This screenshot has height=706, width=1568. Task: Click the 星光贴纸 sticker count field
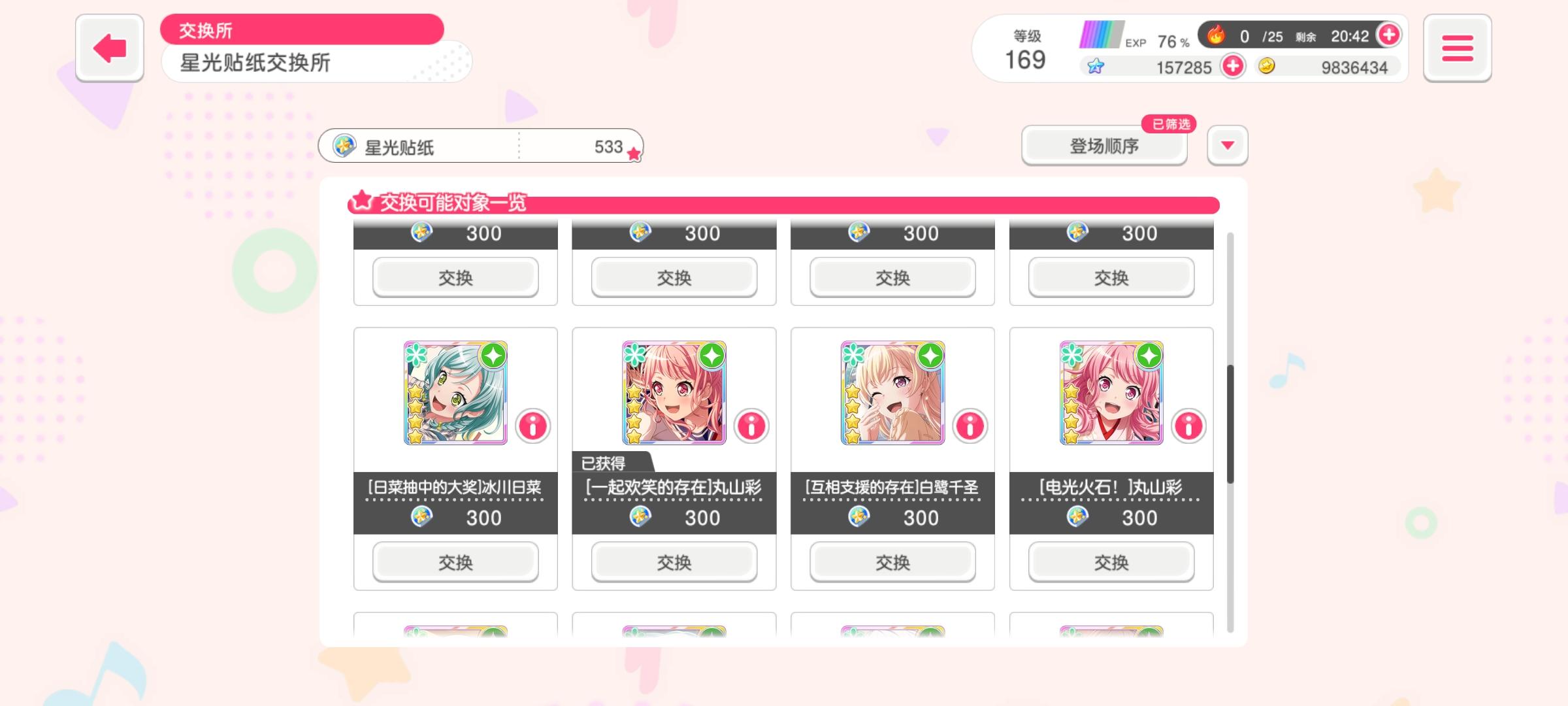(x=481, y=146)
